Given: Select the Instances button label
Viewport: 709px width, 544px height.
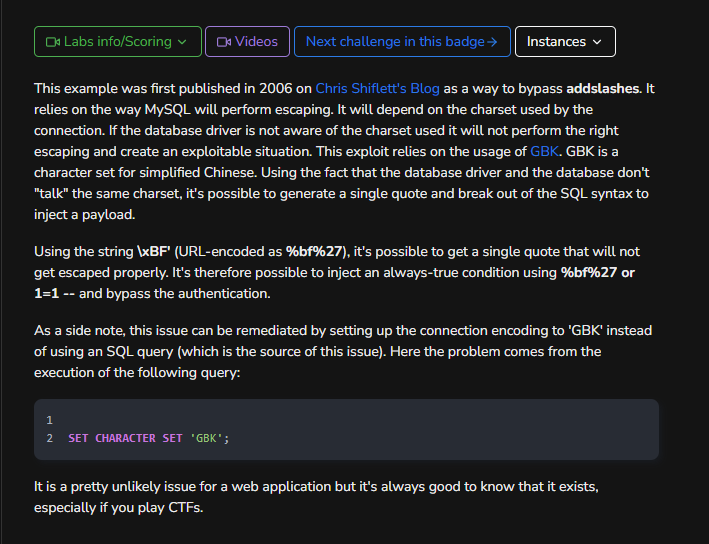Looking at the screenshot, I should 556,42.
